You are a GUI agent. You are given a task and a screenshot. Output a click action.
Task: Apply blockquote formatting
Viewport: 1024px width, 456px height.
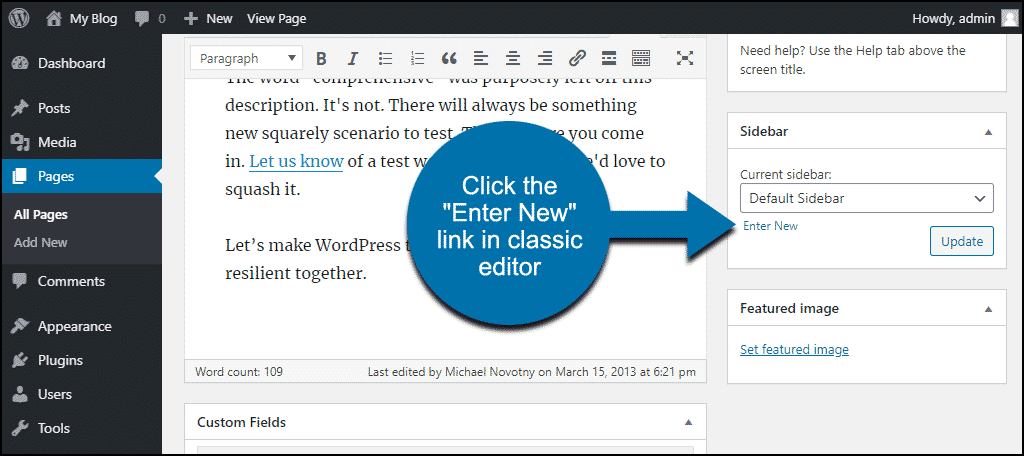click(449, 58)
